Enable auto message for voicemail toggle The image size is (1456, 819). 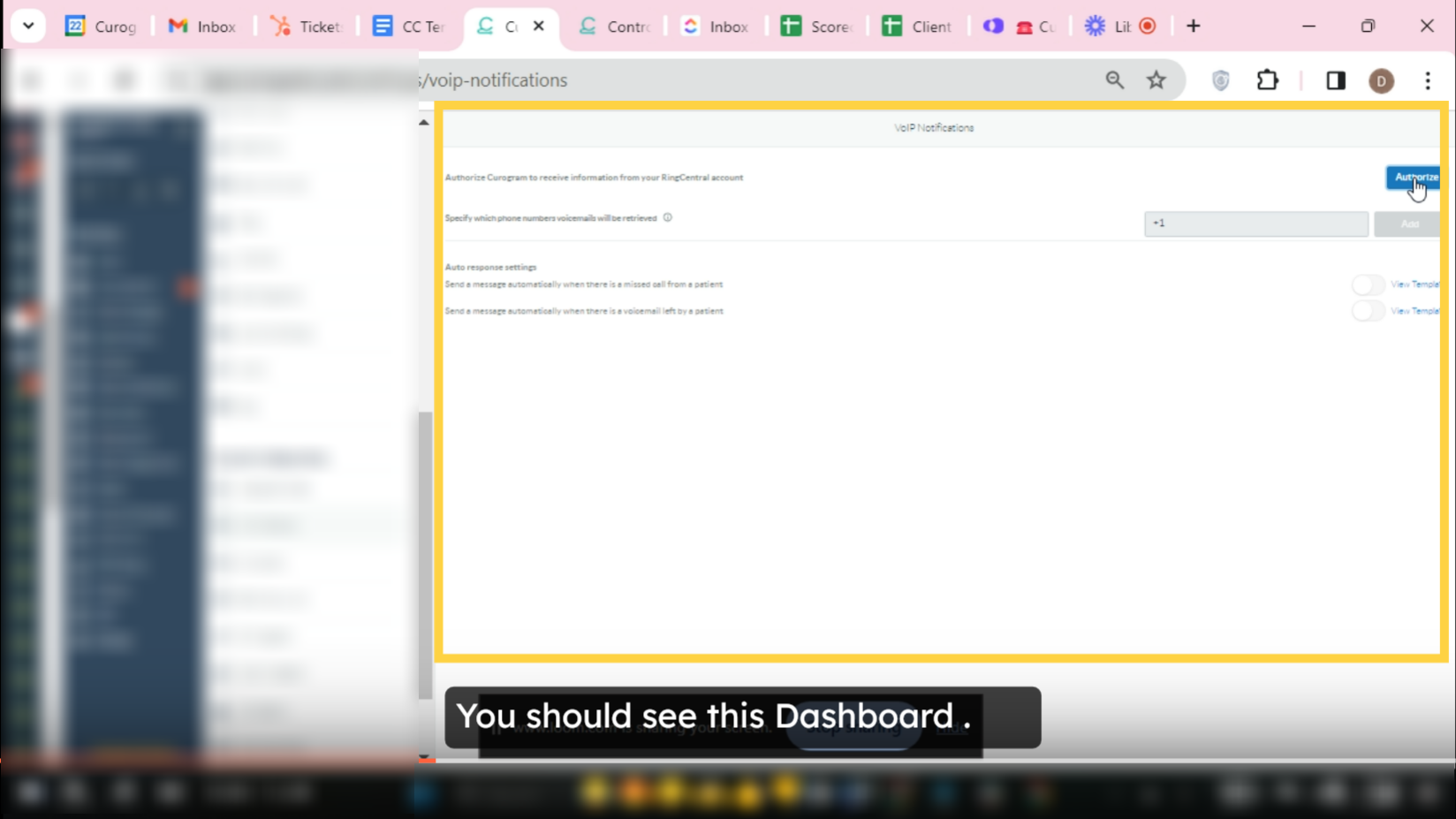pos(1368,311)
